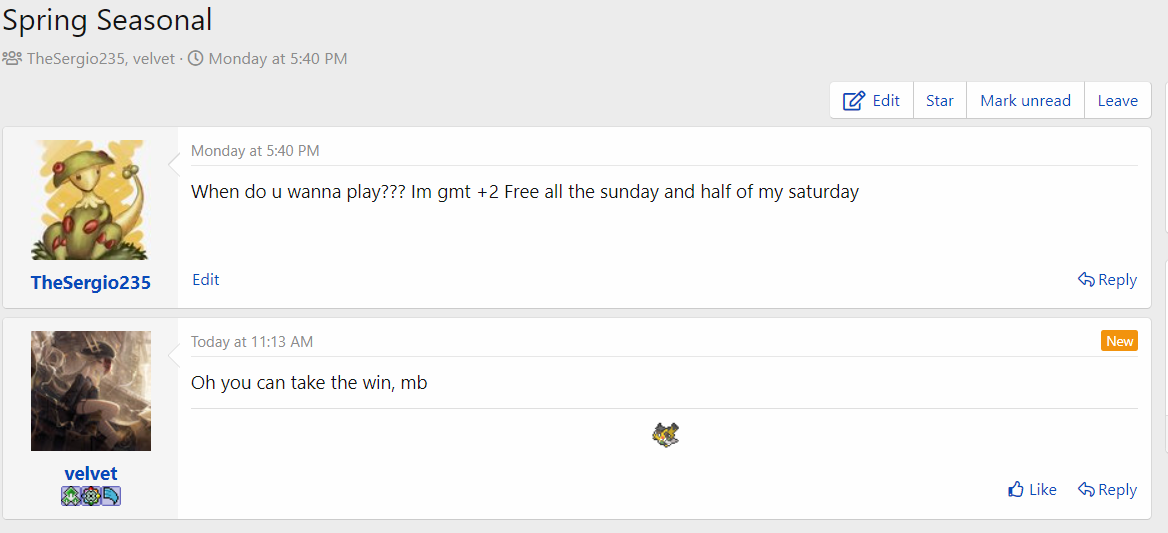Click the reply arrow icon on TheSergio235's message

point(1086,280)
